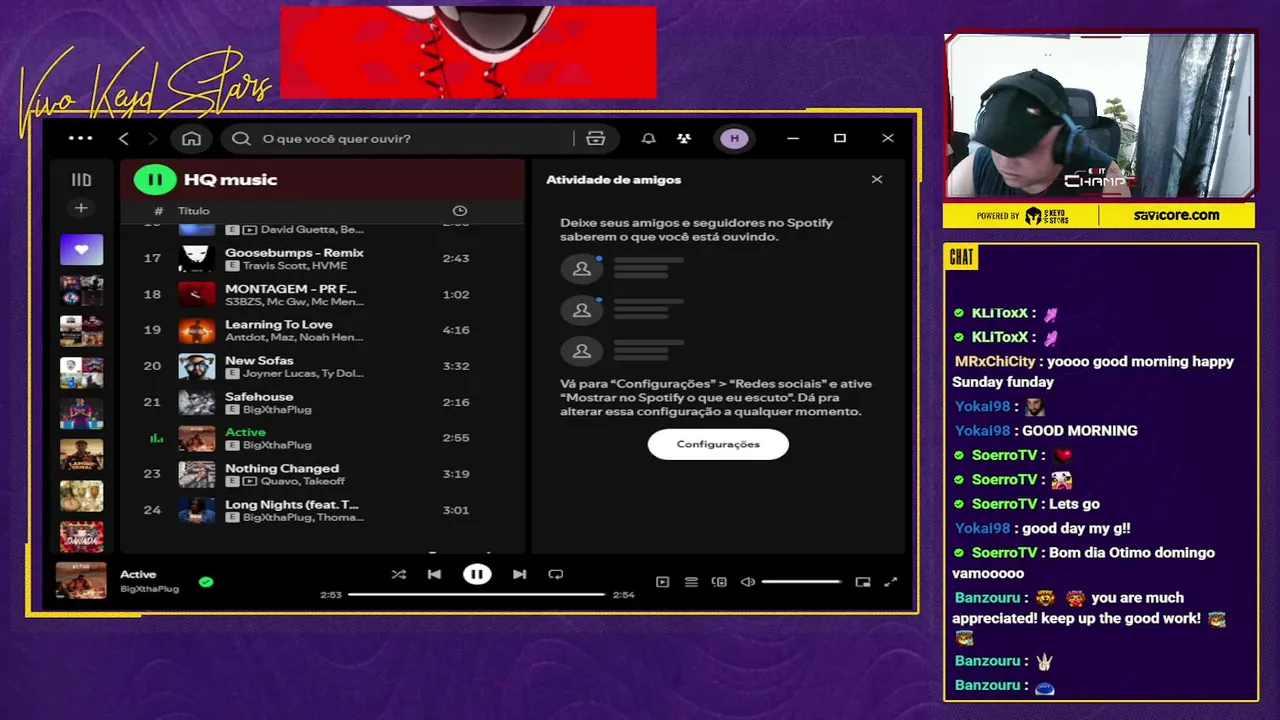This screenshot has height=720, width=1280.
Task: Open the Browse icon in search bar
Action: coord(596,138)
